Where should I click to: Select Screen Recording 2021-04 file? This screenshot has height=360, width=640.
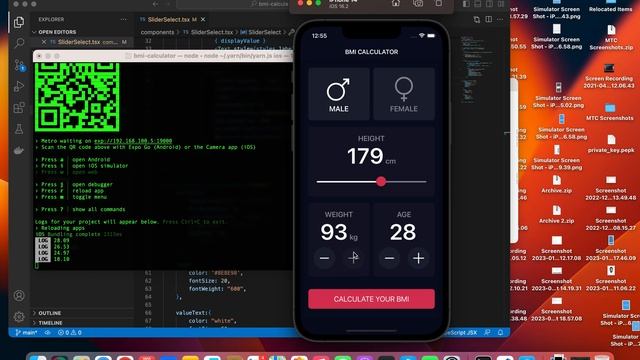[609, 76]
